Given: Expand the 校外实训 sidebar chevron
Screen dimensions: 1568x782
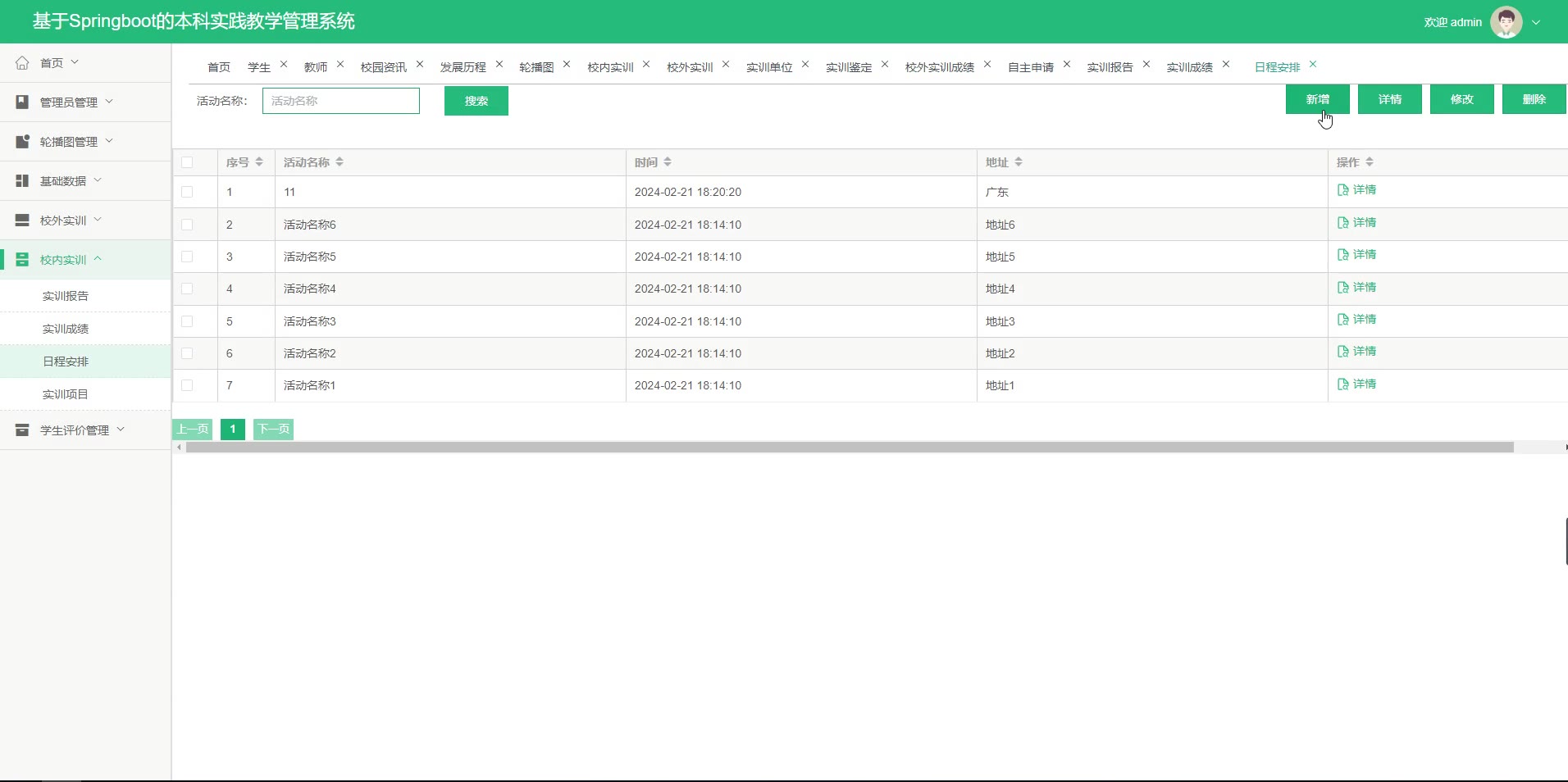Looking at the screenshot, I should (x=98, y=219).
